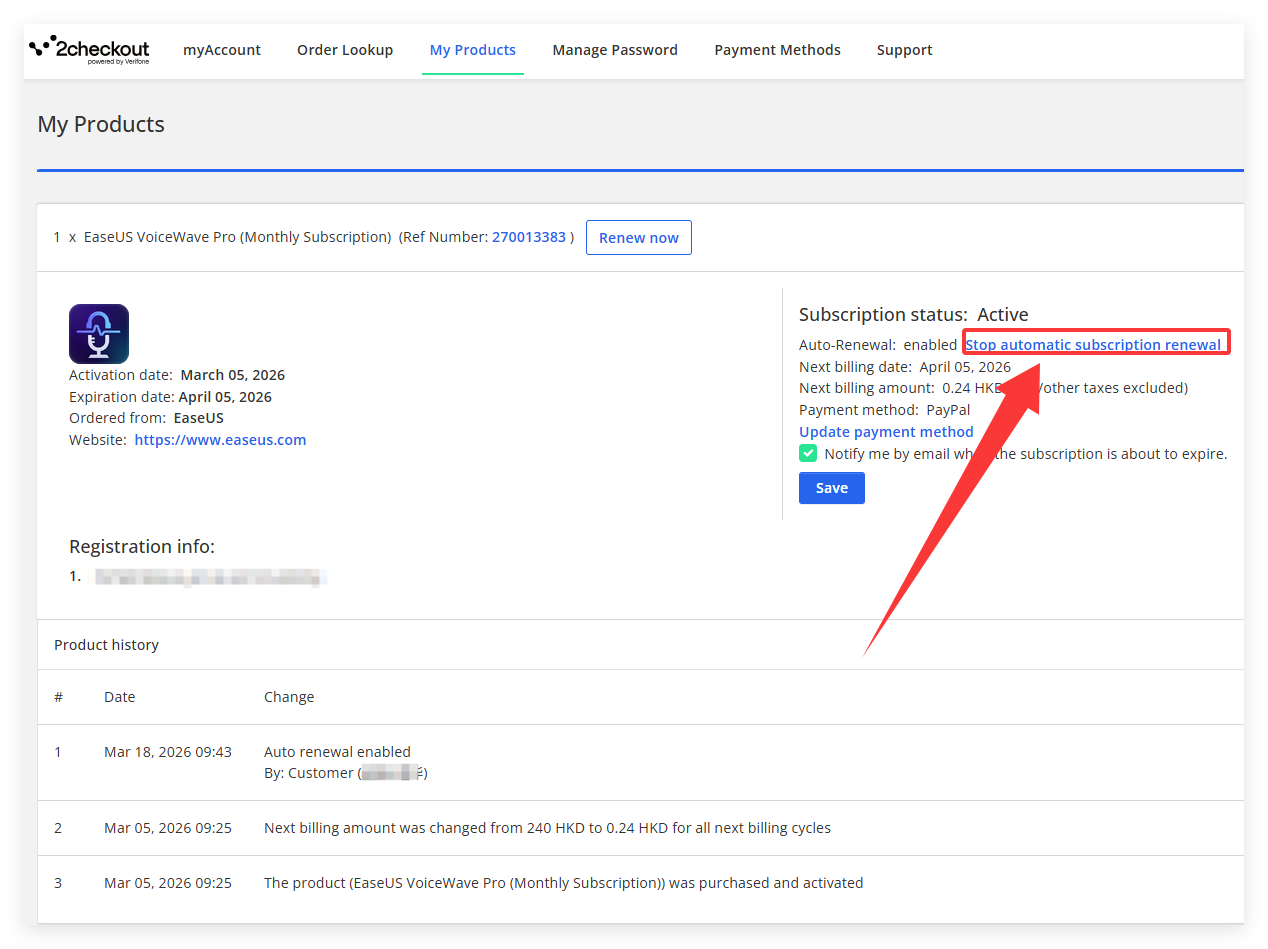Visit the https://www.easeus.com website link
This screenshot has height=949, width=1268.
(x=220, y=440)
